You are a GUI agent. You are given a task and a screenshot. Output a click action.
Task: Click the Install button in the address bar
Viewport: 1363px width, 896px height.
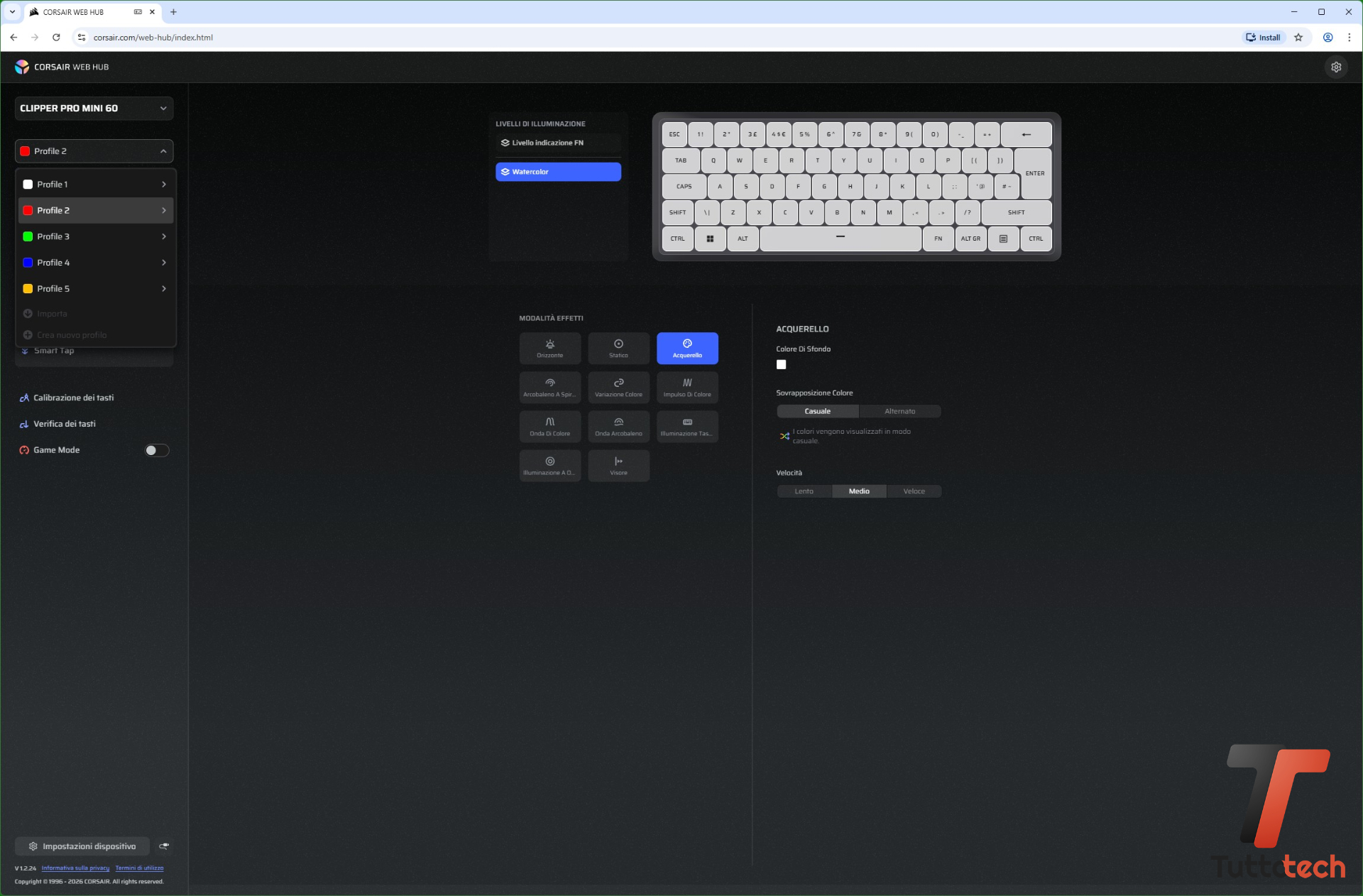pos(1263,38)
